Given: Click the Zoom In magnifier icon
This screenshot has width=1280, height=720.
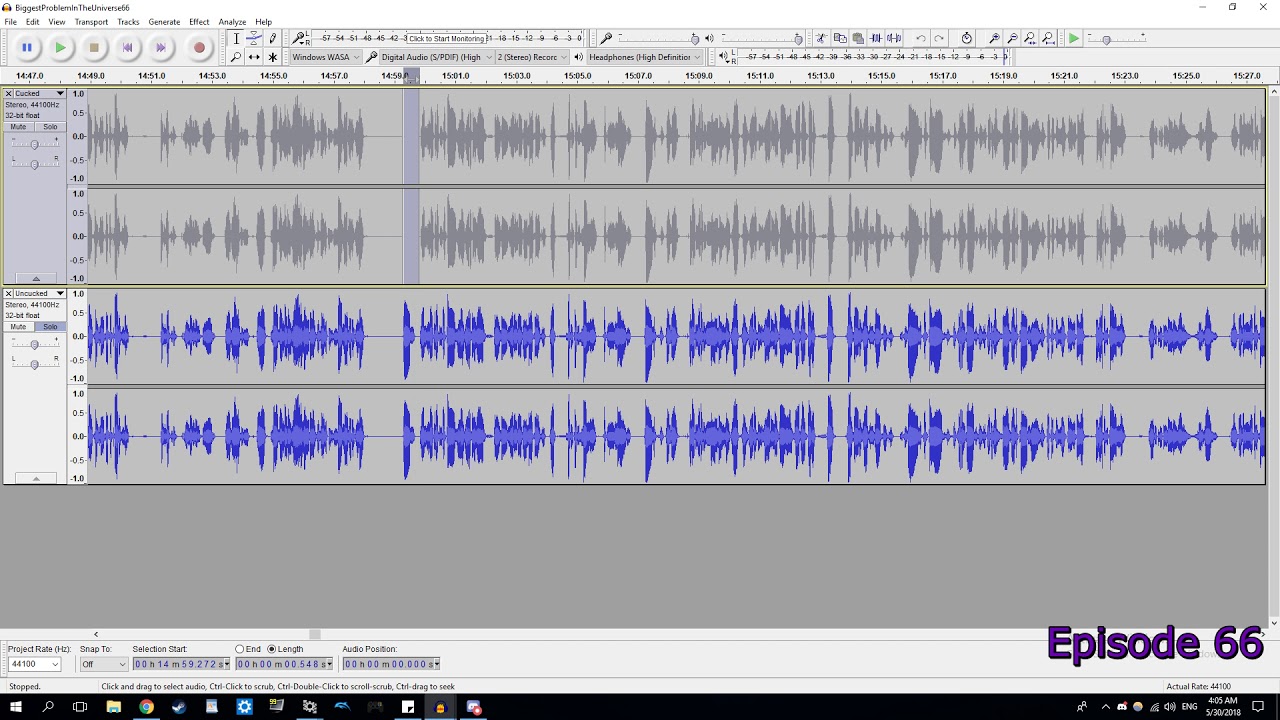Looking at the screenshot, I should pyautogui.click(x=993, y=39).
